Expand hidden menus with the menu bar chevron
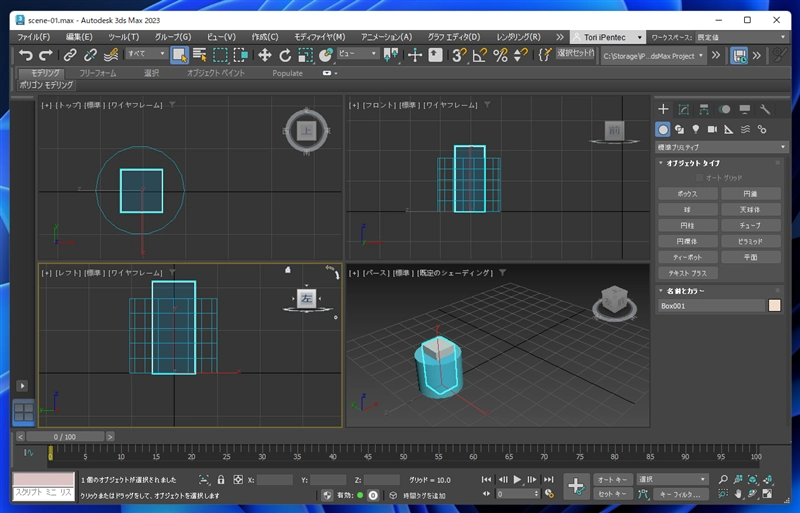Image resolution: width=800 pixels, height=513 pixels. coord(560,37)
